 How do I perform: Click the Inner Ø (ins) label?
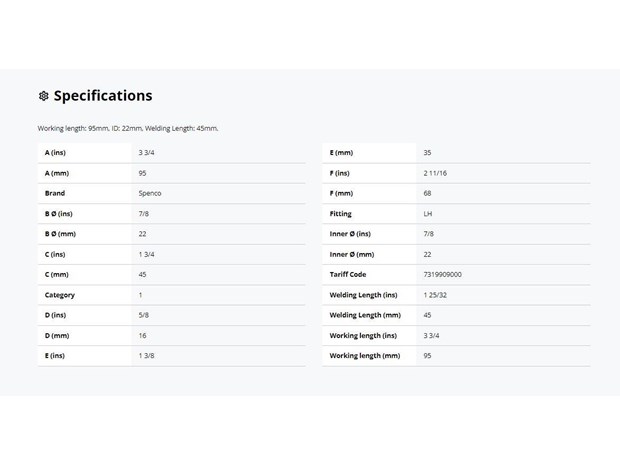350,234
